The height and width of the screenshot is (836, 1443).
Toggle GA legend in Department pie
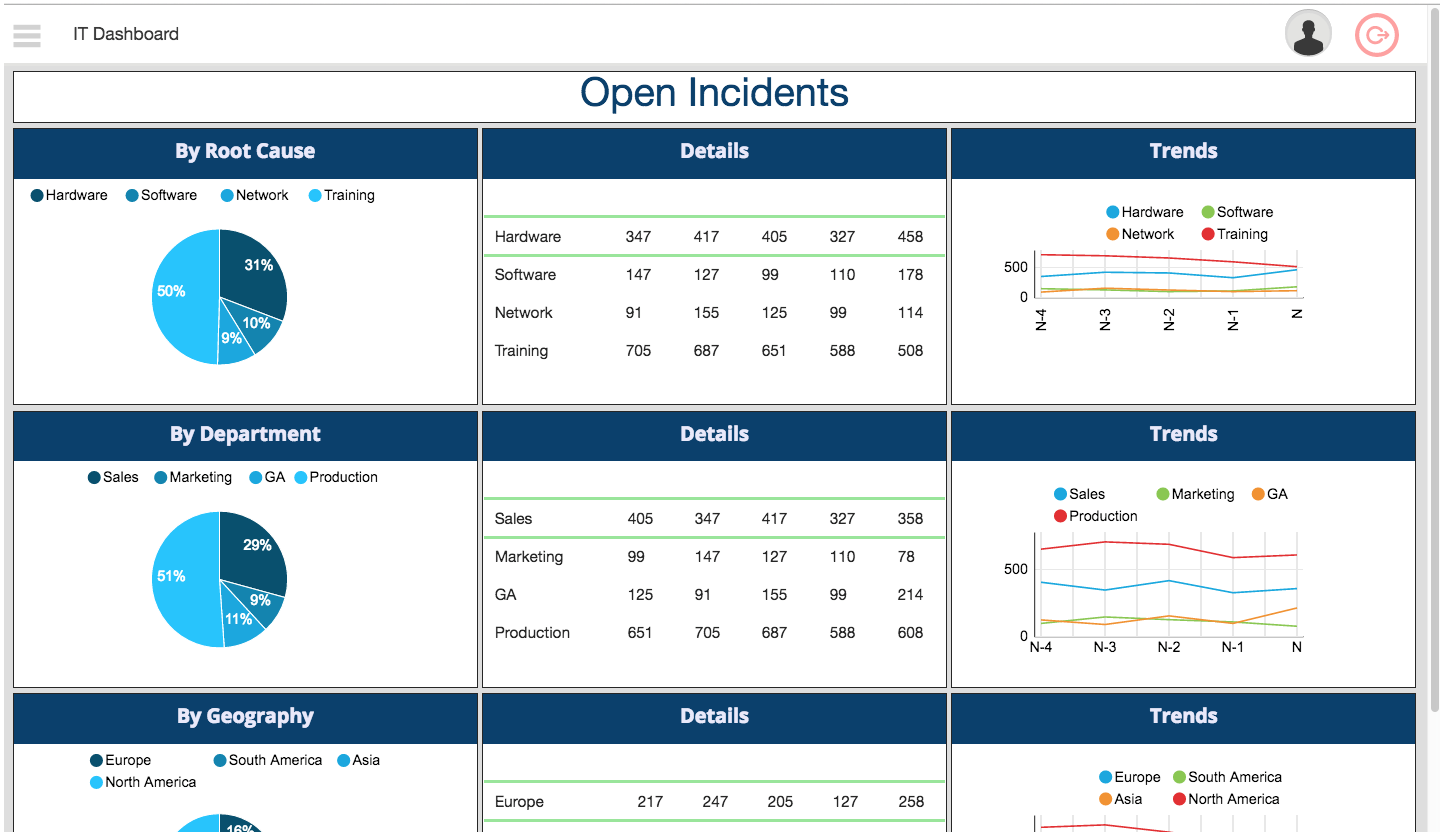coord(267,477)
